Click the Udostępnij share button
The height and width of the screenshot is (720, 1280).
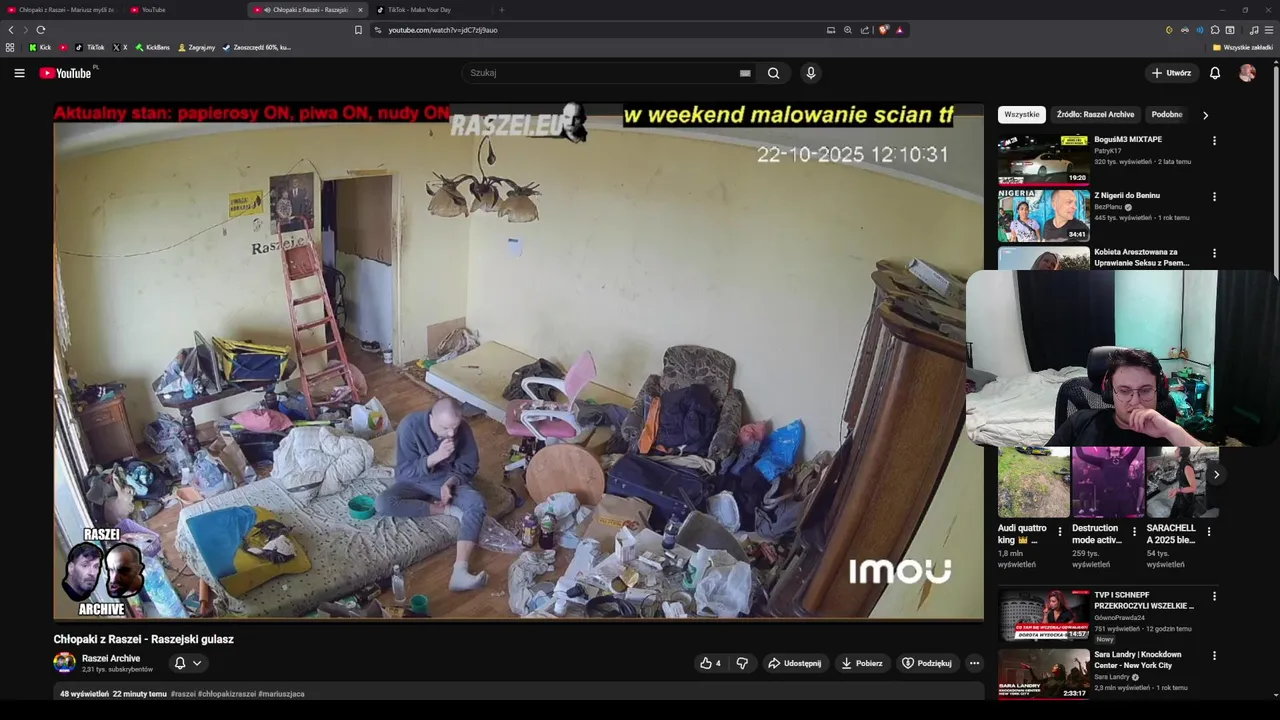coord(795,663)
